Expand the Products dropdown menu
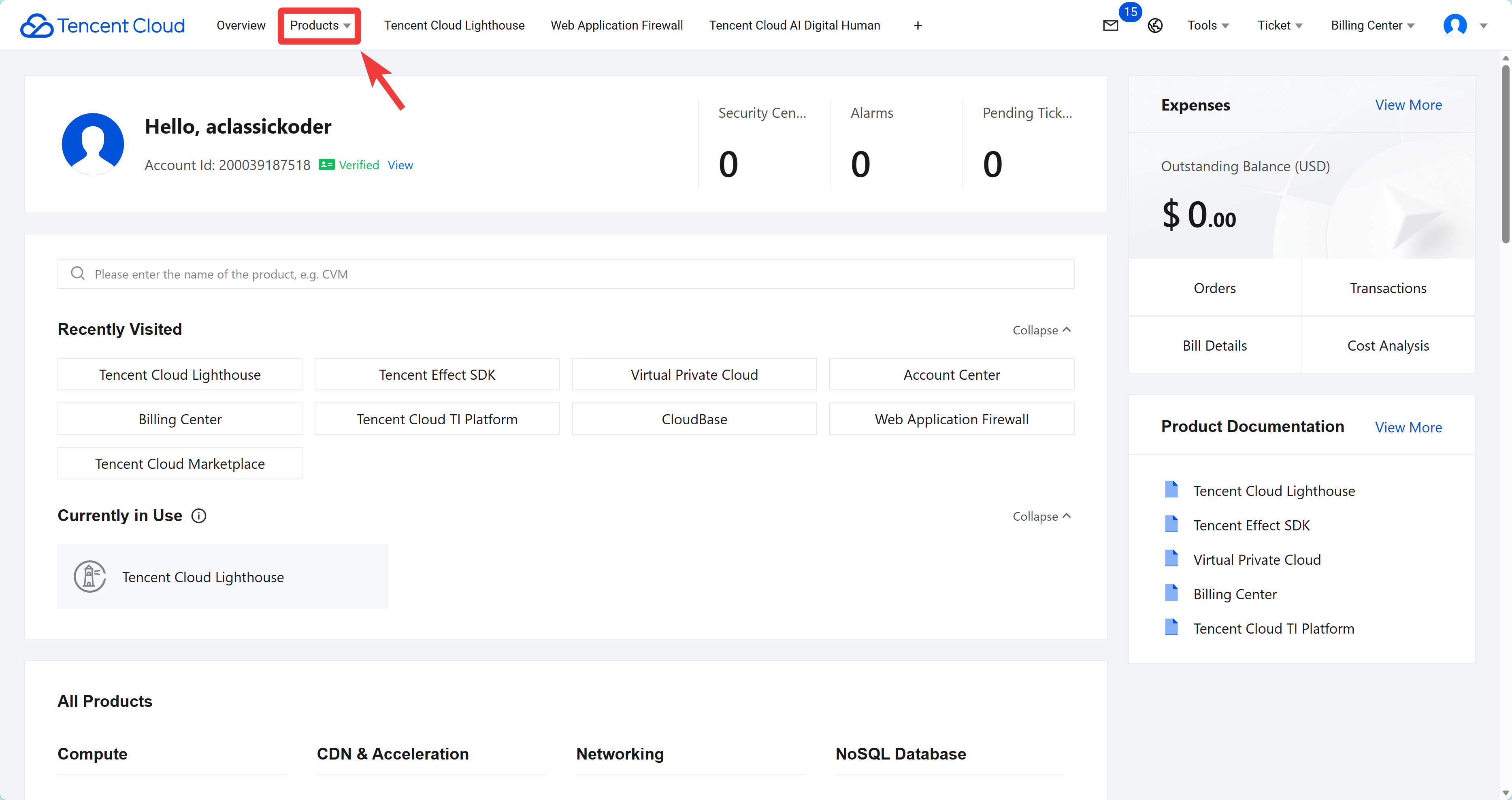The image size is (1512, 800). (320, 25)
